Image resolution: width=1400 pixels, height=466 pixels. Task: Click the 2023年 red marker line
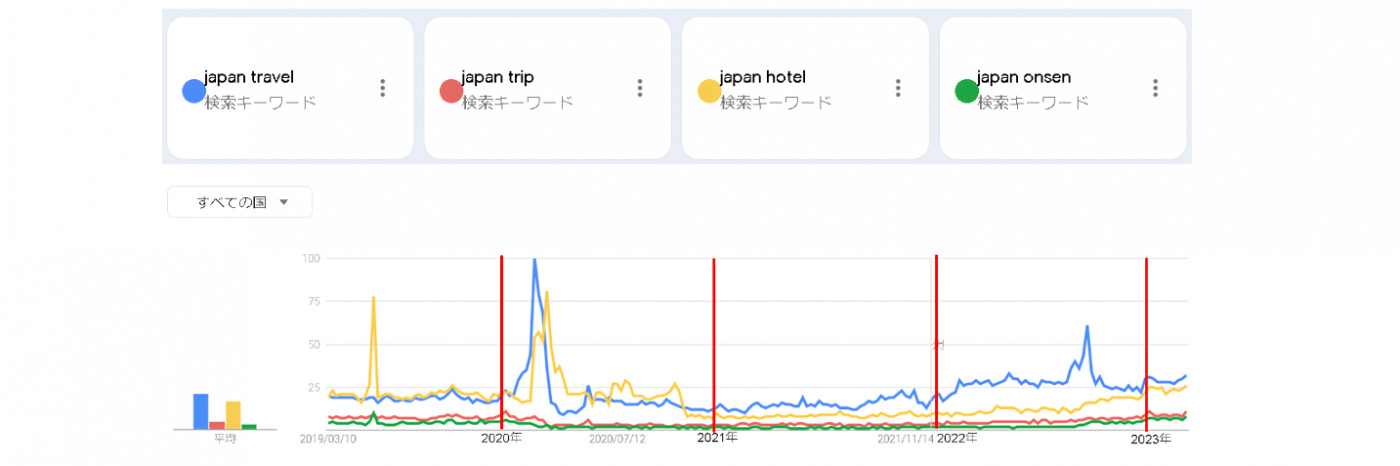pos(1146,340)
